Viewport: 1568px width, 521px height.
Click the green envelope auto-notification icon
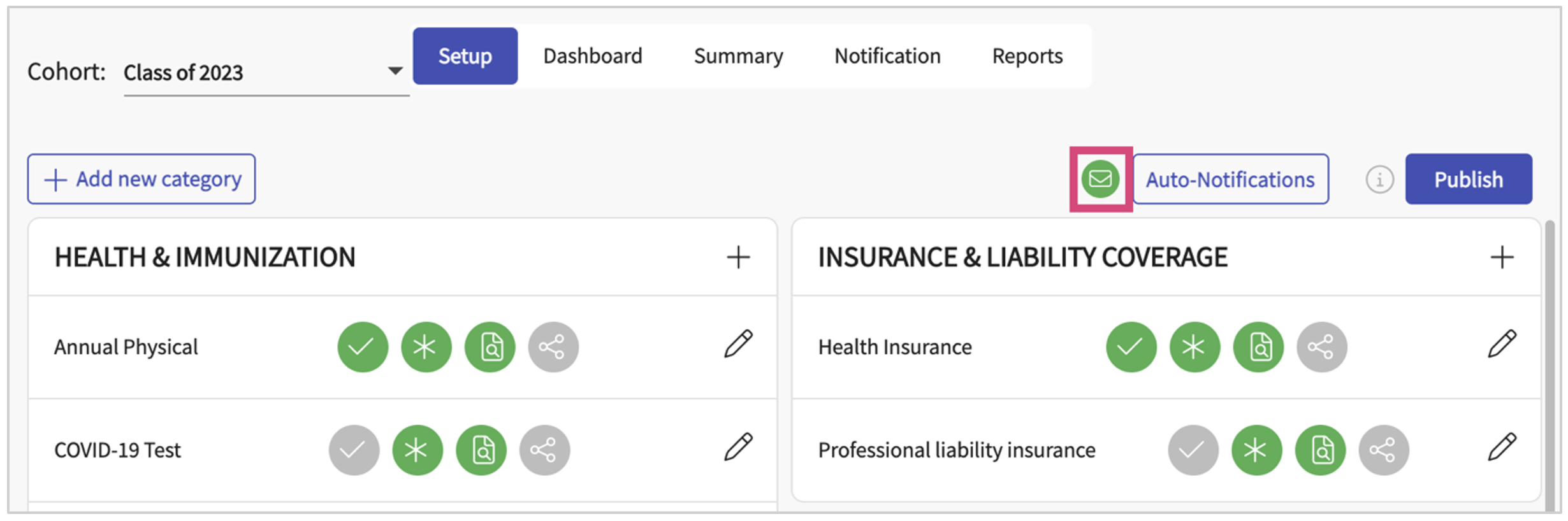click(x=1100, y=179)
